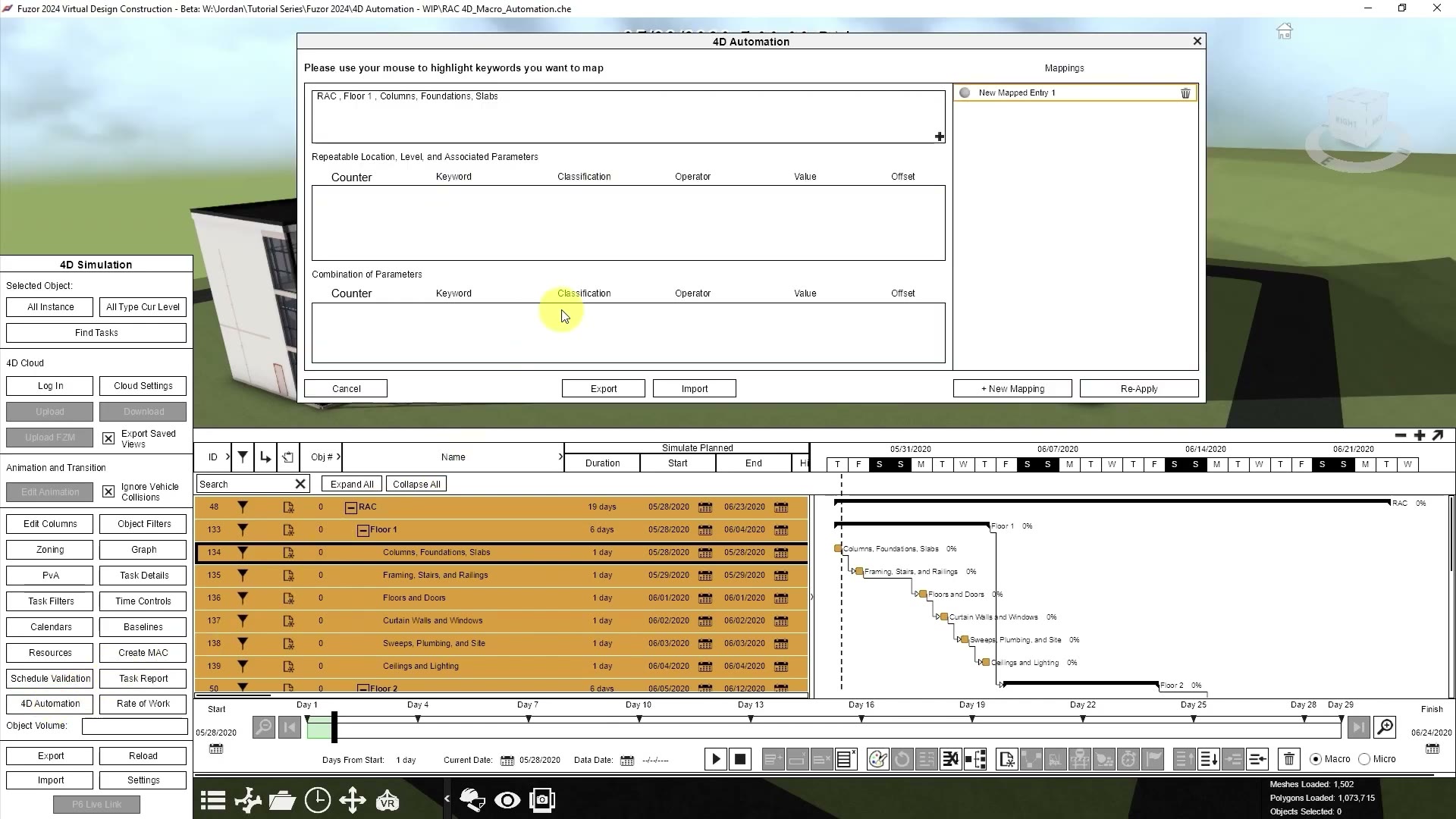Image resolution: width=1456 pixels, height=819 pixels.
Task: Open the navigation controls icon in bottom toolbar
Action: click(248, 800)
